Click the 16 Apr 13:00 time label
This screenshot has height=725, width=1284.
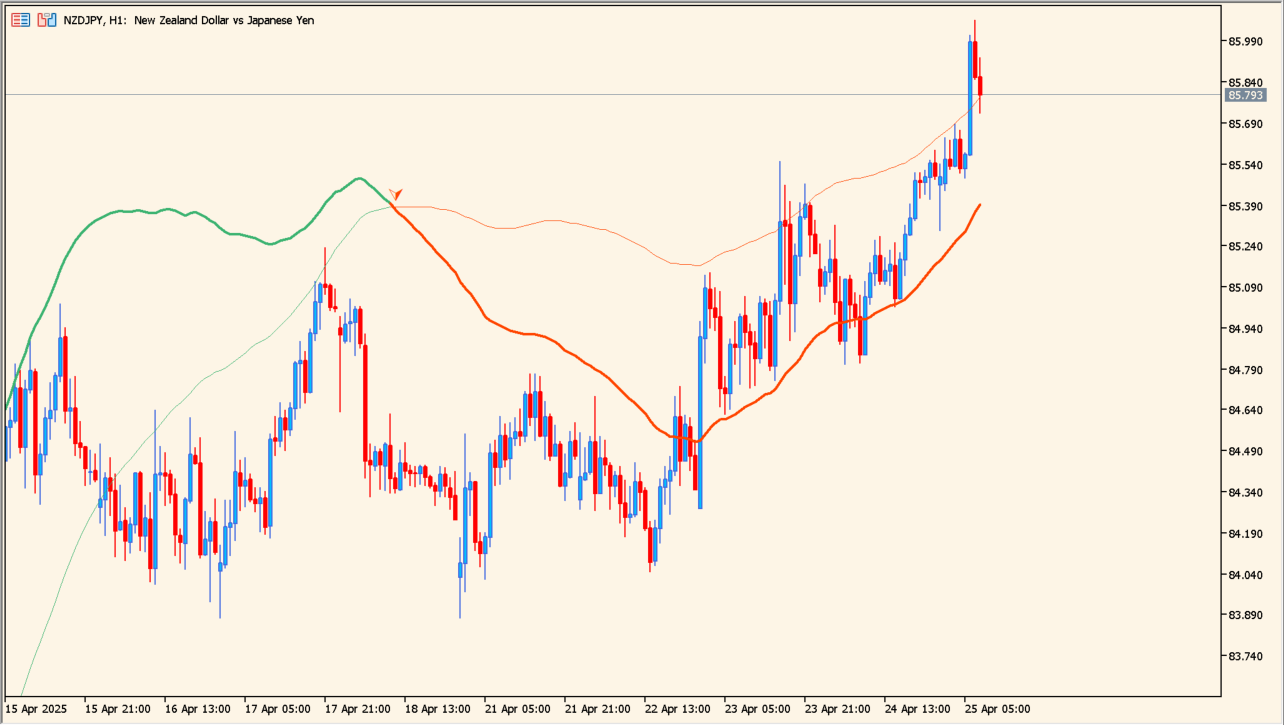coord(198,709)
